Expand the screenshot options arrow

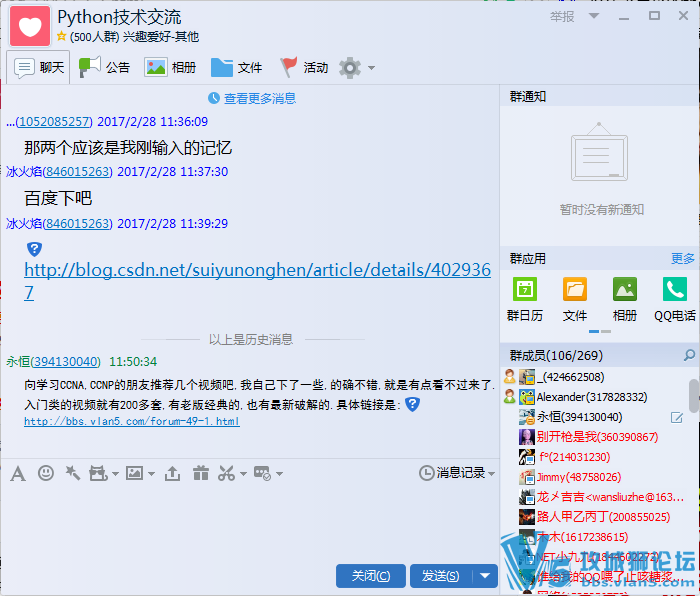[x=243, y=474]
